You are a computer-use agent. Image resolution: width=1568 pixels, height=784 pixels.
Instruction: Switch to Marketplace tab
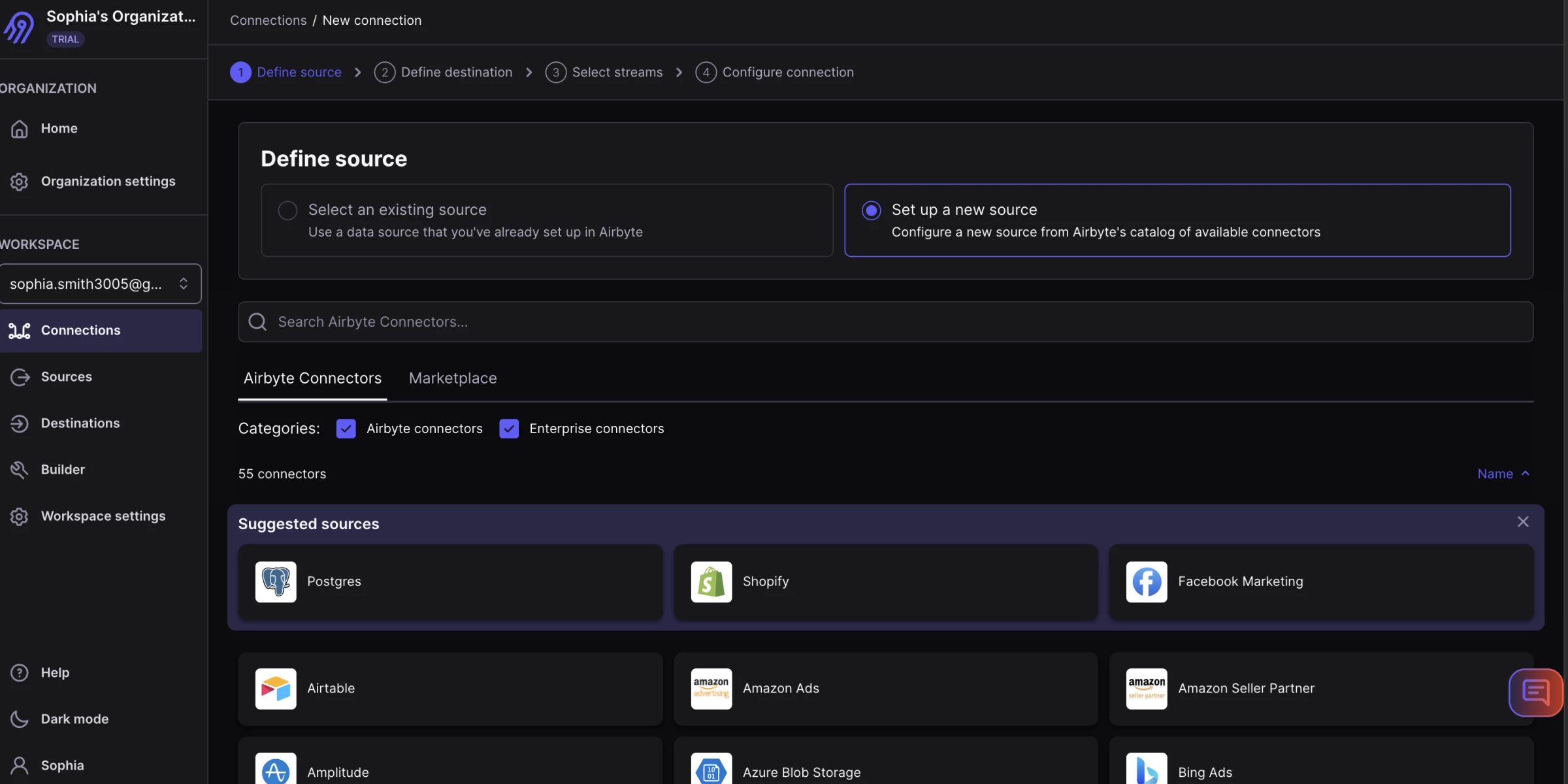453,378
